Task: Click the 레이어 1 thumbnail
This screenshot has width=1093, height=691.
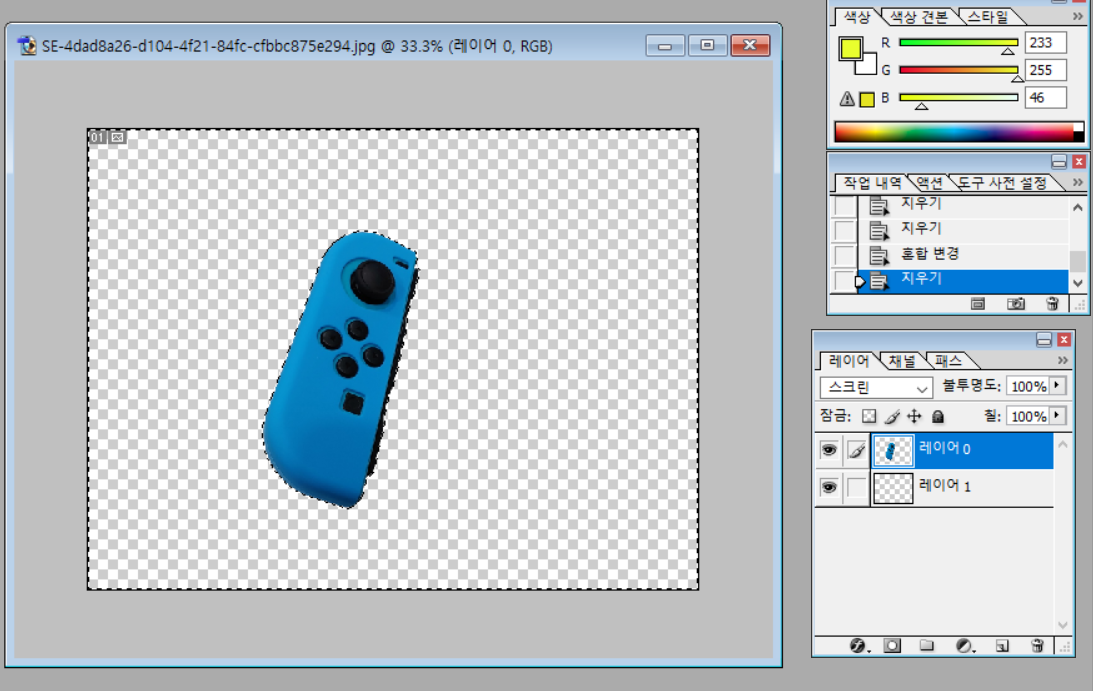Action: pyautogui.click(x=893, y=487)
